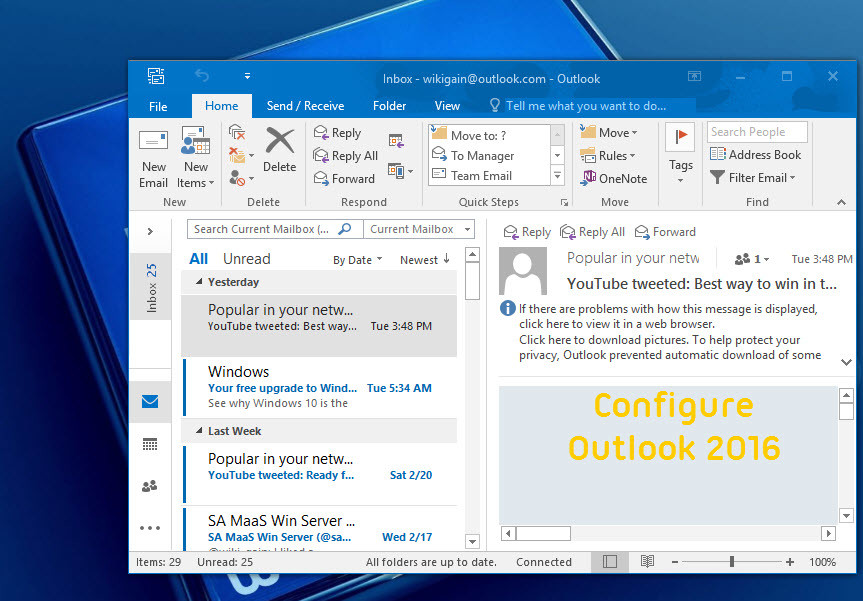Open People view in the sidebar

tap(150, 486)
